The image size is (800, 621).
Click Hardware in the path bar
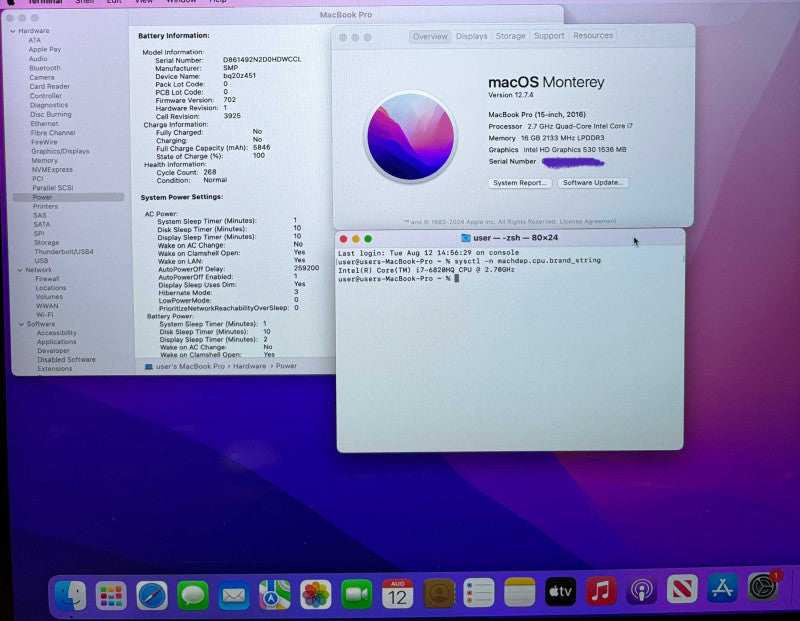(x=249, y=366)
